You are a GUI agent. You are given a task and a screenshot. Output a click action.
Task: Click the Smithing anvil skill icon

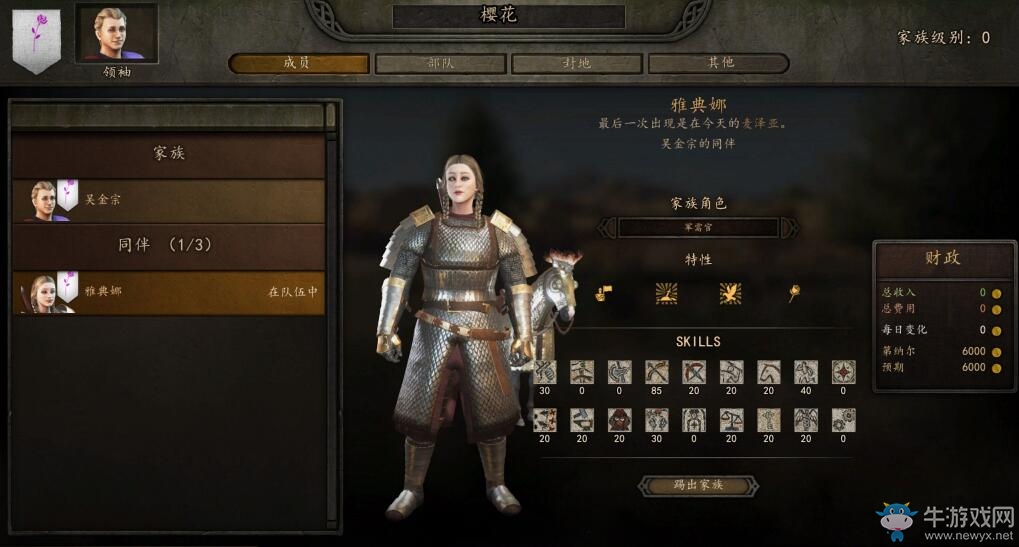coord(582,420)
